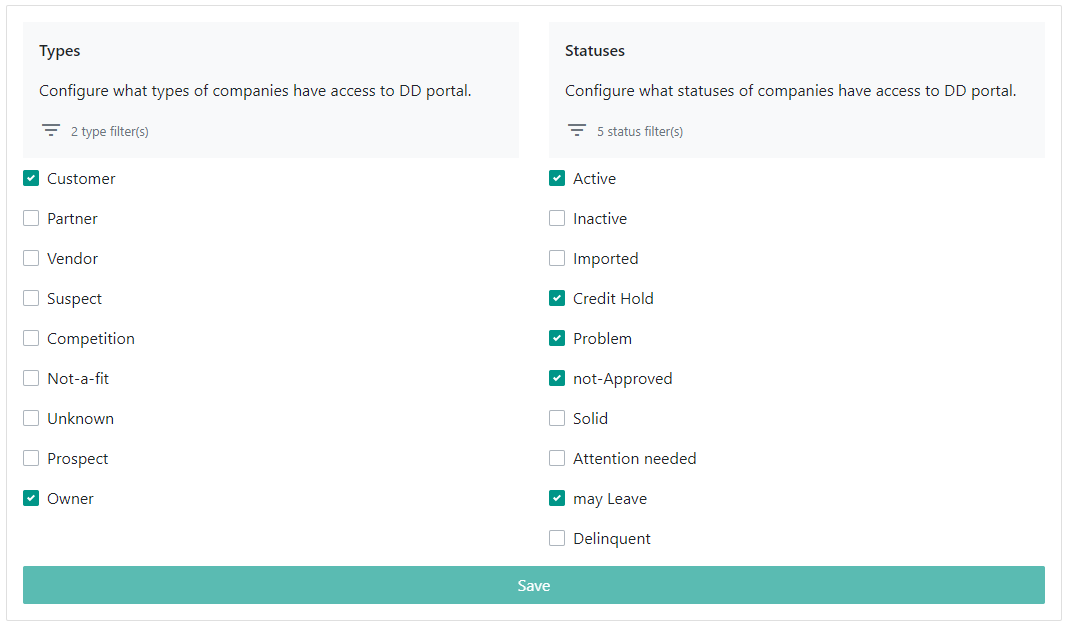Tick the Suspect checkbox
Viewport: 1068px width, 629px height.
click(x=31, y=298)
